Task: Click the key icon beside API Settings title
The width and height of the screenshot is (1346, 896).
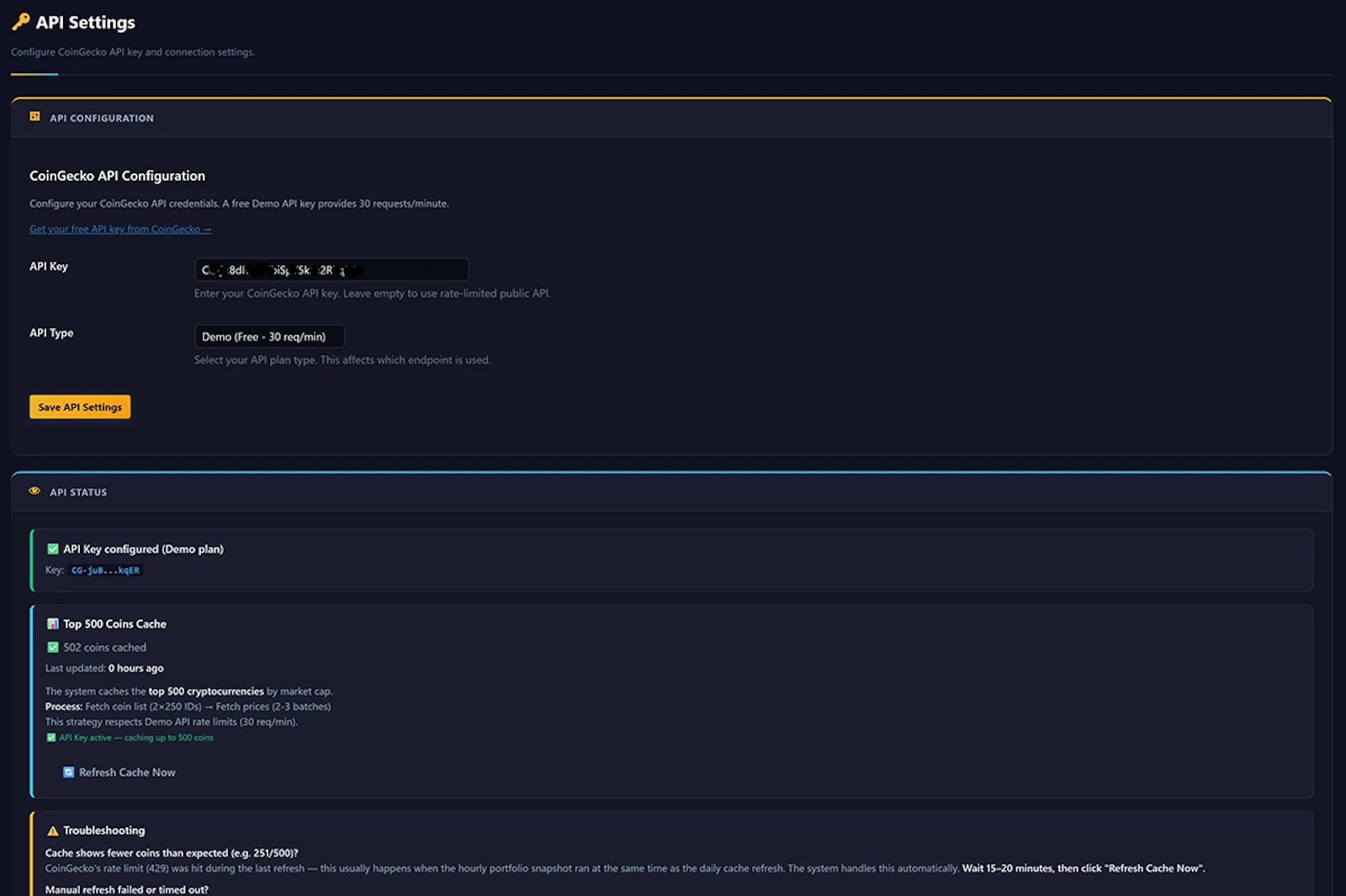Action: pos(21,22)
